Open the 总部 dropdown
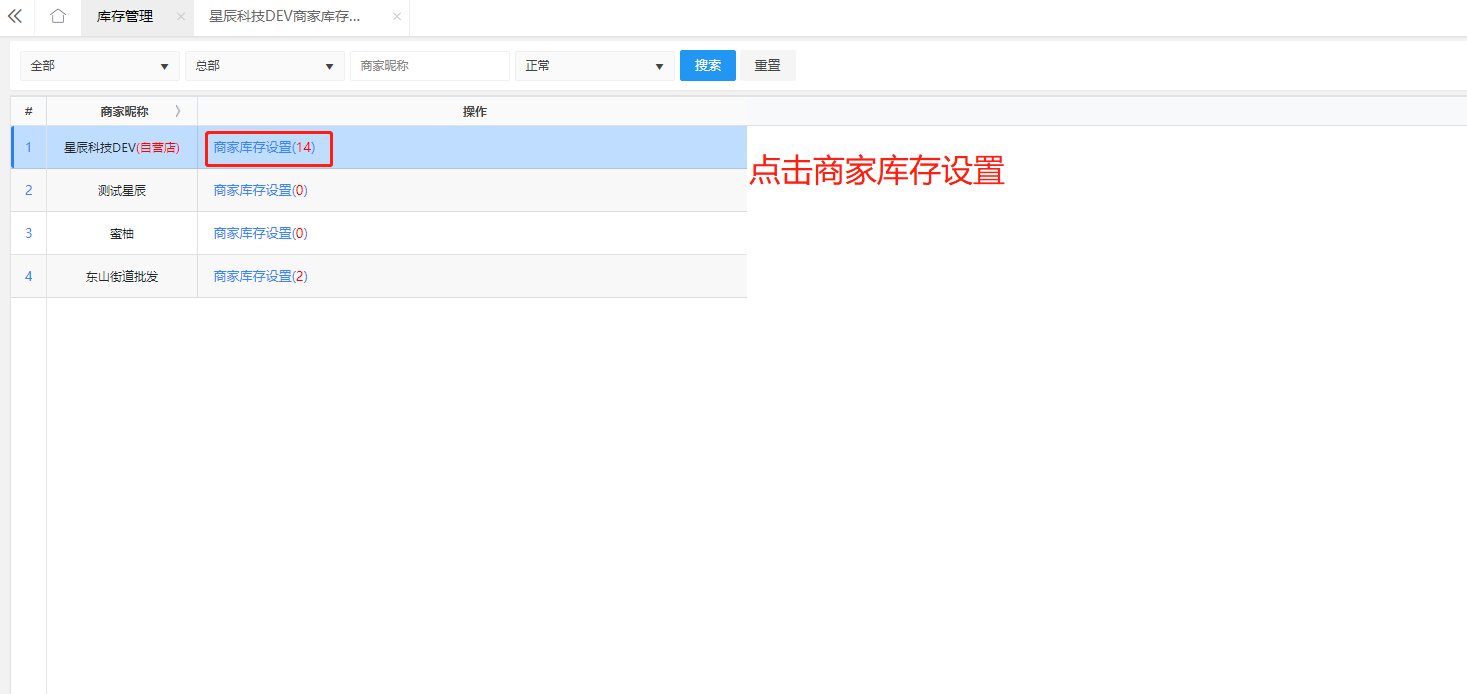This screenshot has width=1467, height=694. 264,66
